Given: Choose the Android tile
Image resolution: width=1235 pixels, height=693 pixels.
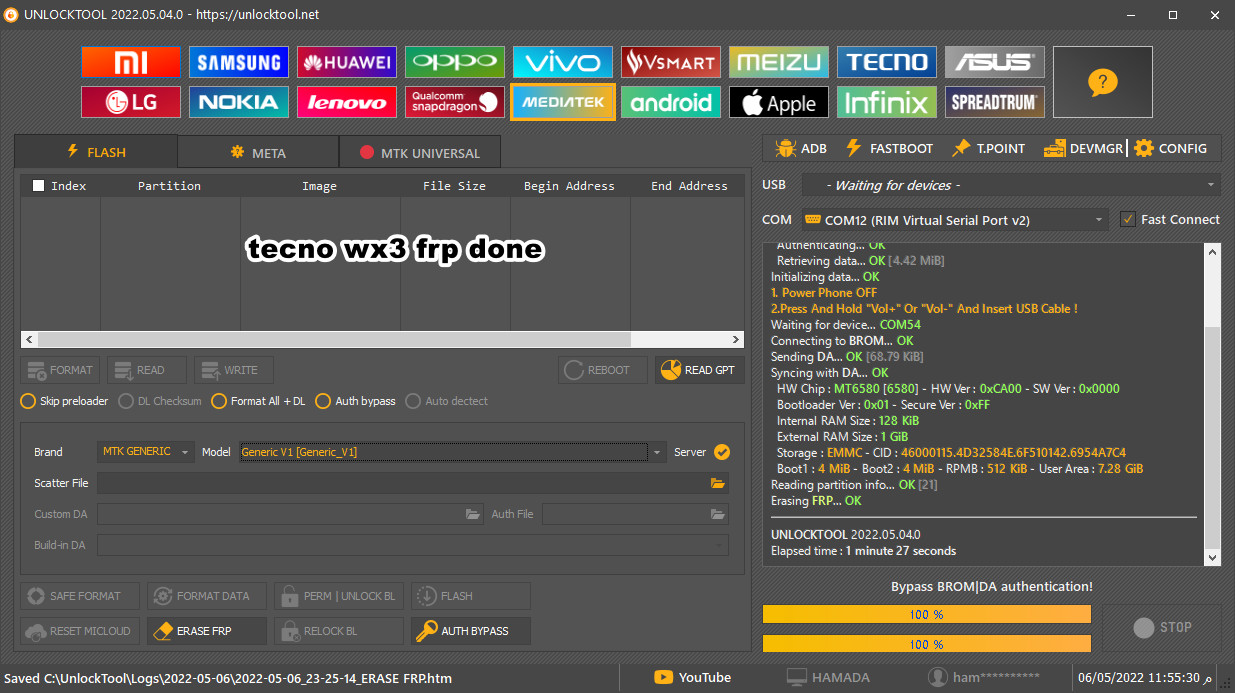Looking at the screenshot, I should [671, 102].
